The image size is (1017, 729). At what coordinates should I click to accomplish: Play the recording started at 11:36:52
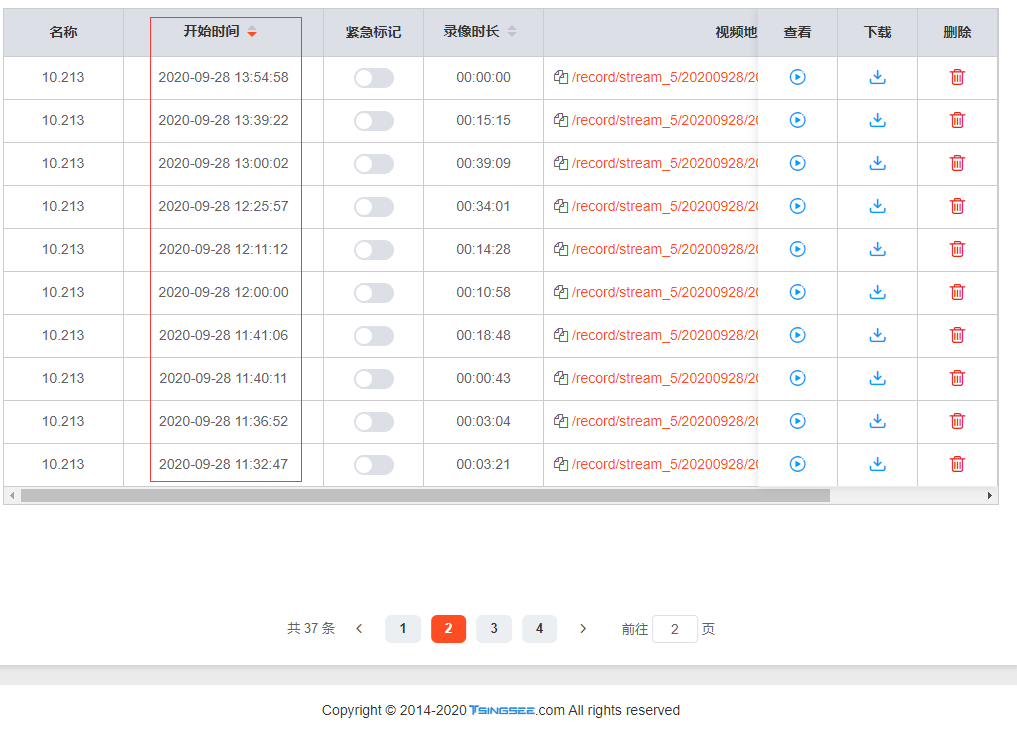(x=797, y=421)
